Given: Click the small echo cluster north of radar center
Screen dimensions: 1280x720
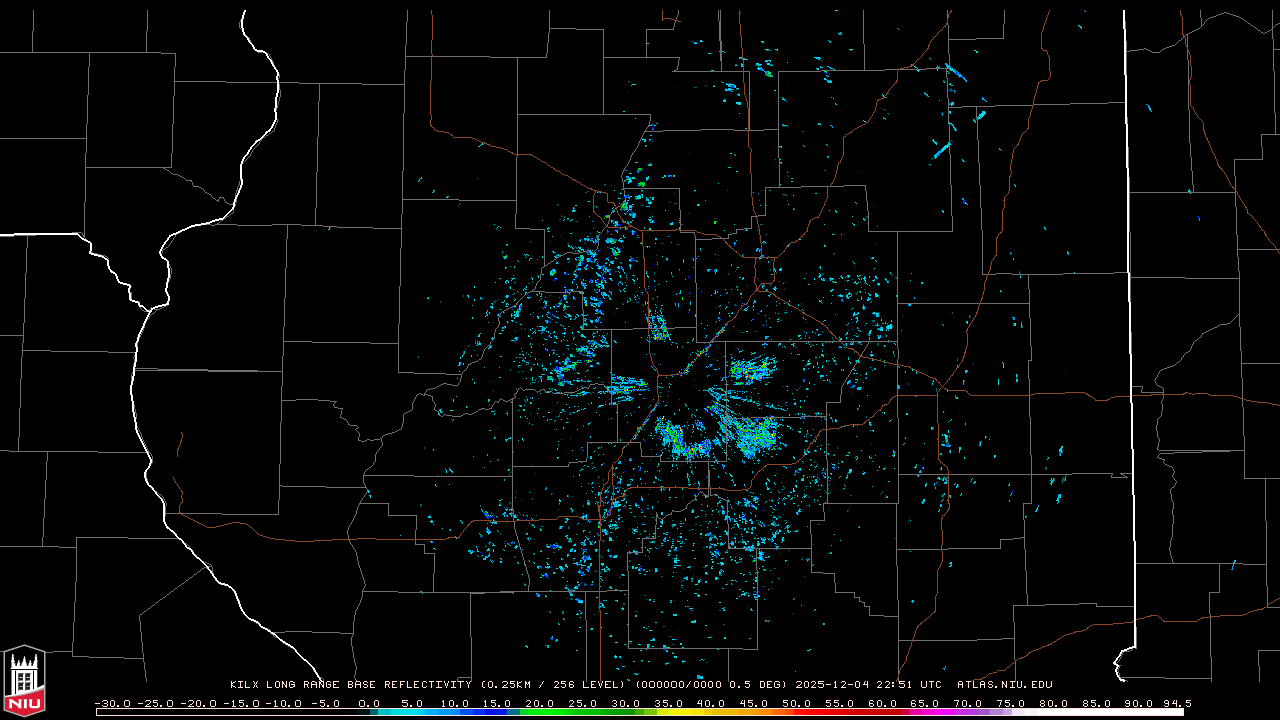Looking at the screenshot, I should click(658, 327).
